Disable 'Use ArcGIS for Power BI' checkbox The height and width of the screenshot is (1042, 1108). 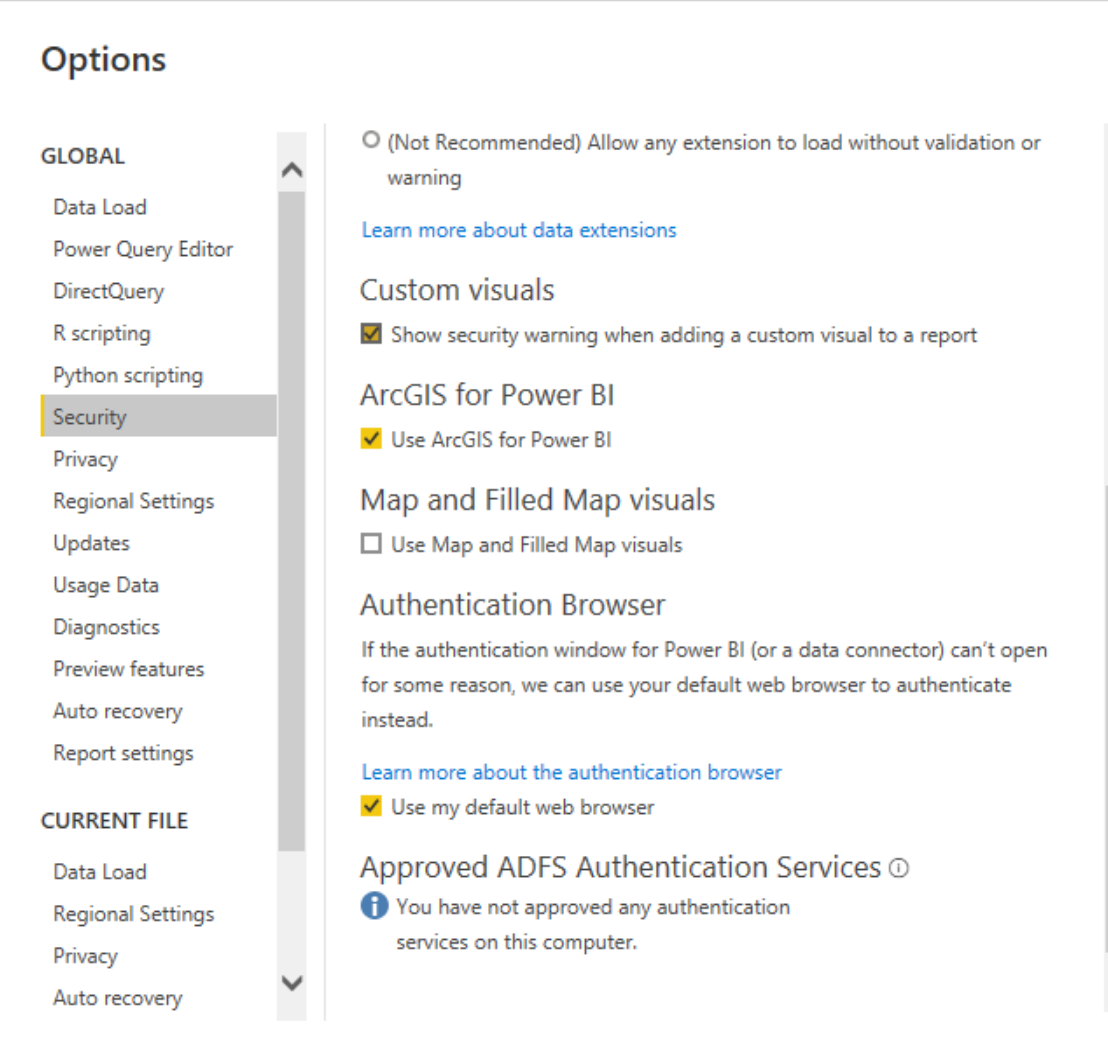[371, 439]
